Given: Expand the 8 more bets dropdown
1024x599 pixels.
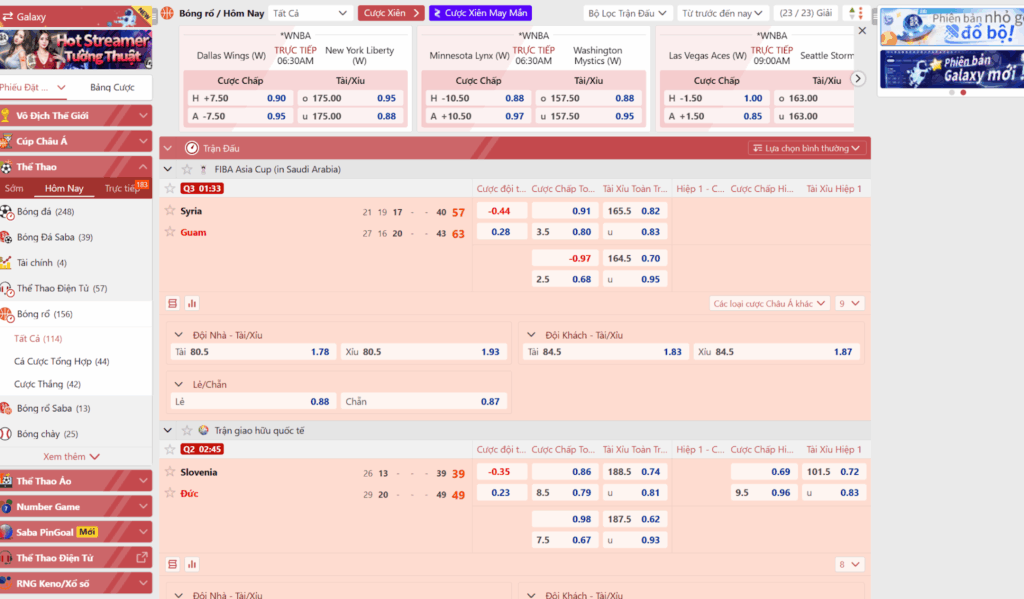Looking at the screenshot, I should (849, 564).
